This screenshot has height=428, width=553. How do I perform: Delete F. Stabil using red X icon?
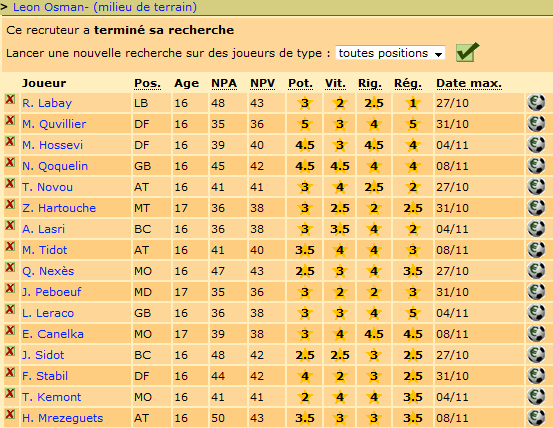(x=10, y=372)
